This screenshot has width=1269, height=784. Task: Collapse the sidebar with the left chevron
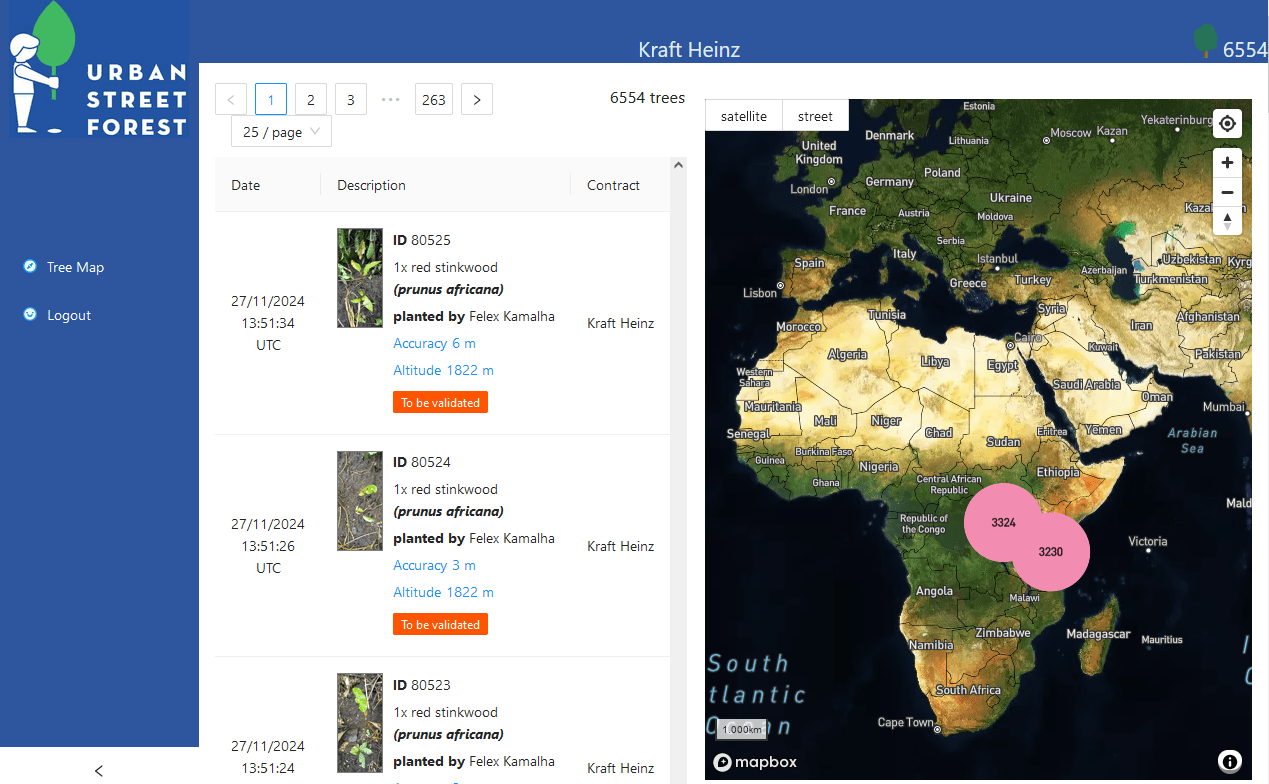click(x=98, y=770)
